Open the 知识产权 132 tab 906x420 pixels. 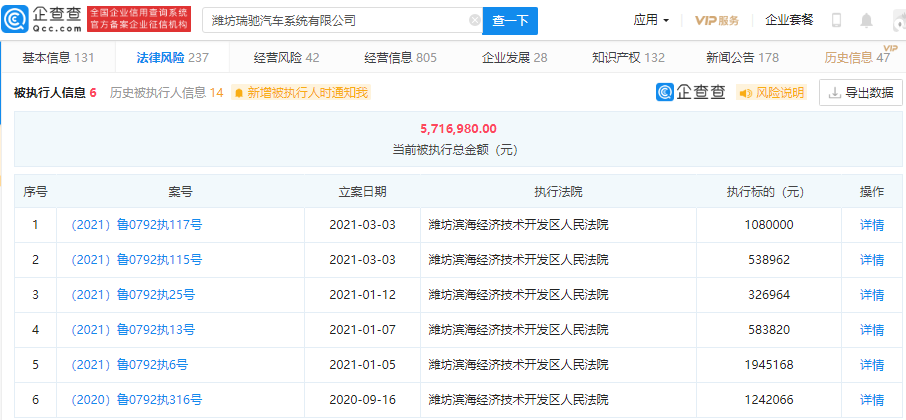[627, 58]
